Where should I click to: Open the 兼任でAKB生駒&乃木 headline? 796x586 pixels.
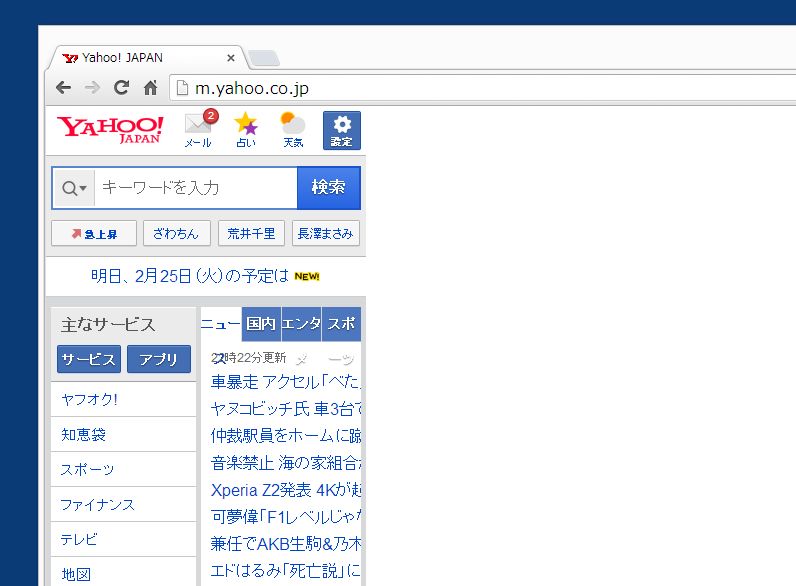point(285,544)
